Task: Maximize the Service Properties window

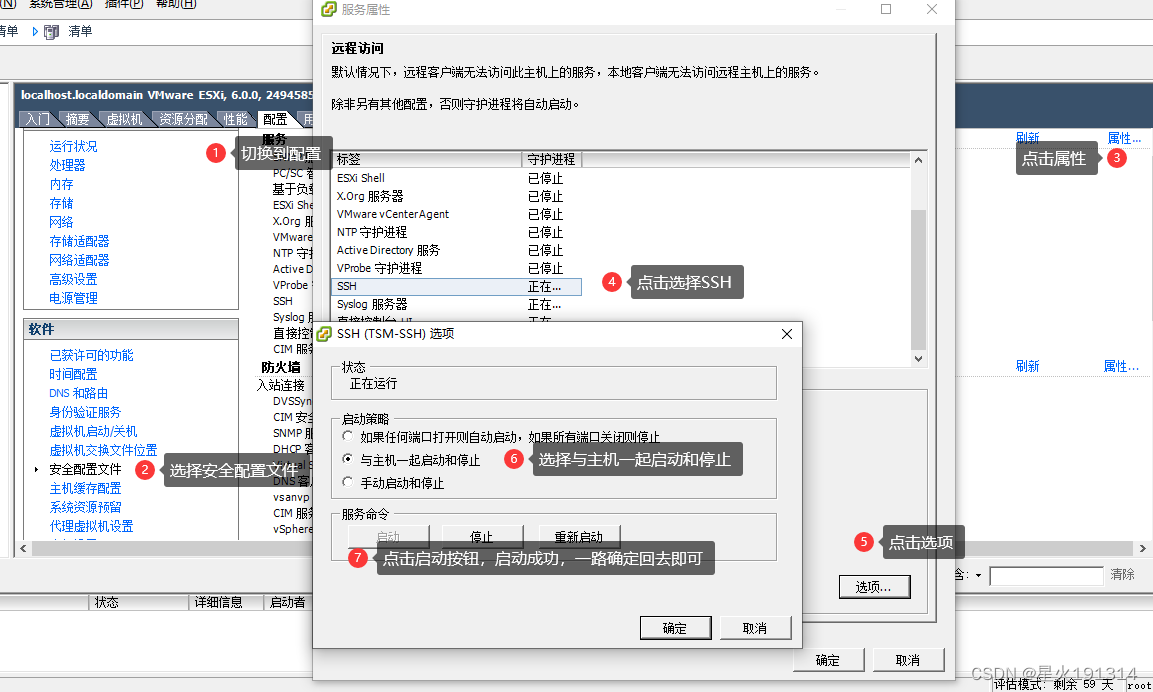Action: point(886,9)
